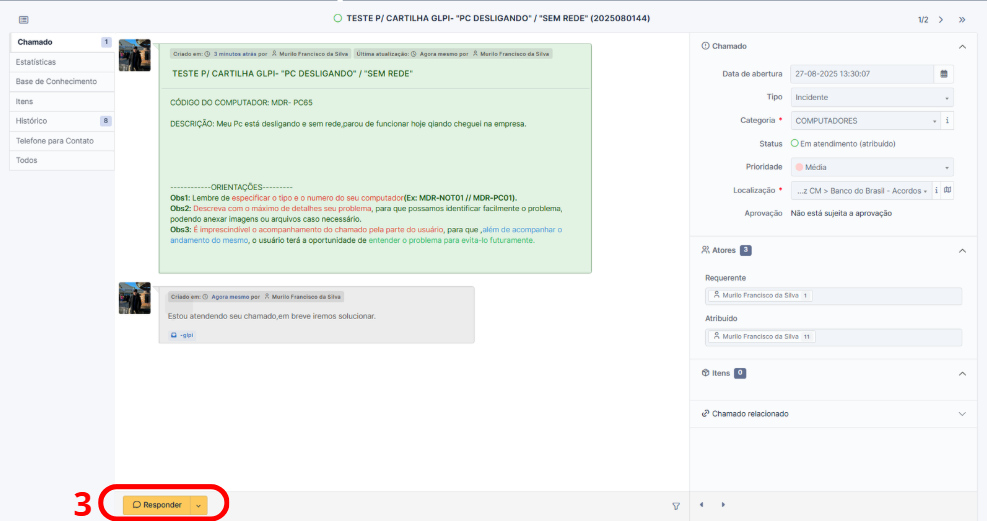987x521 pixels.
Task: Click the requester avatar on ticket description
Action: tap(135, 55)
